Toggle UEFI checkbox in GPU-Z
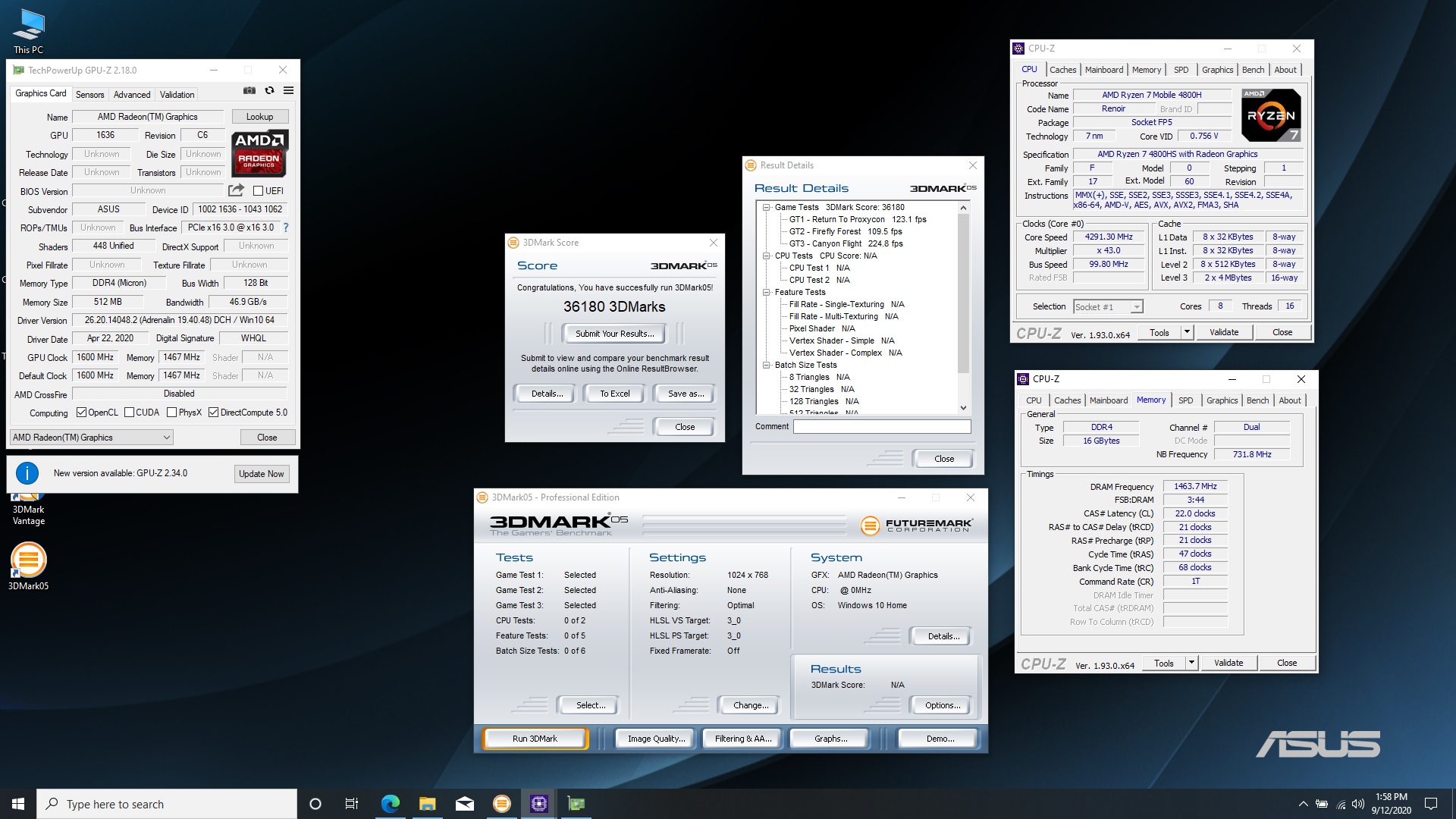Image resolution: width=1456 pixels, height=819 pixels. point(258,190)
